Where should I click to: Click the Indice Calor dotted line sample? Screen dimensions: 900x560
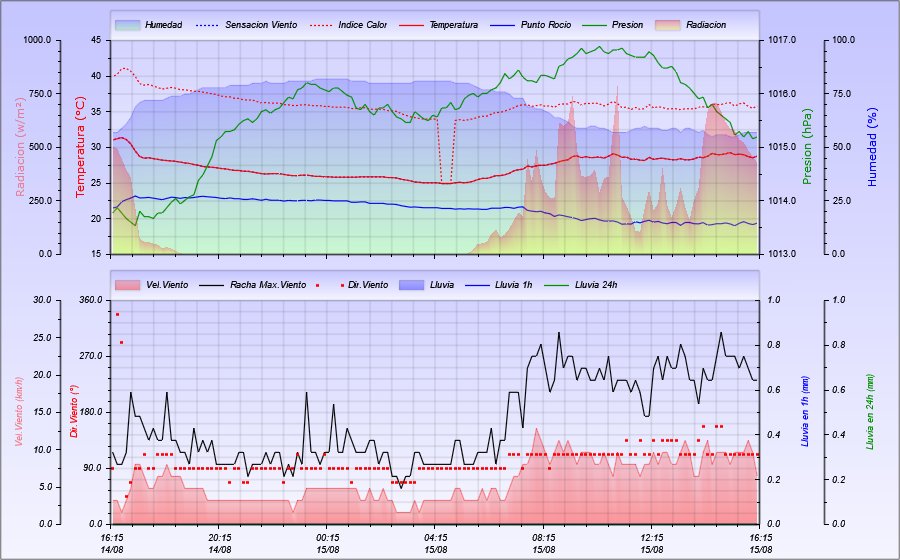[x=321, y=25]
